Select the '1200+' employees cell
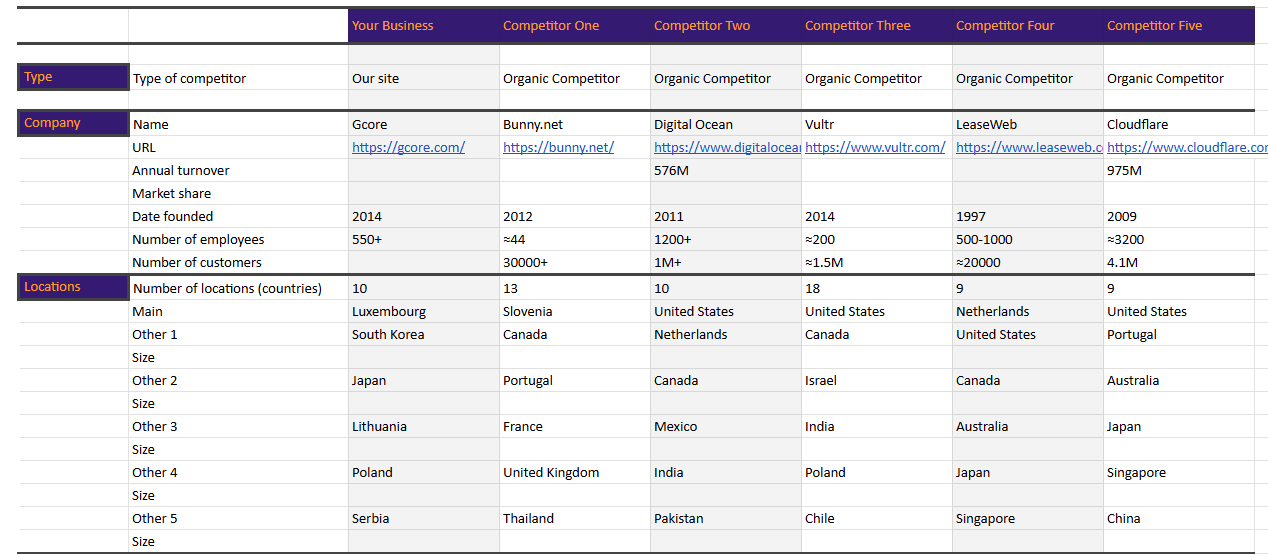 [x=726, y=240]
